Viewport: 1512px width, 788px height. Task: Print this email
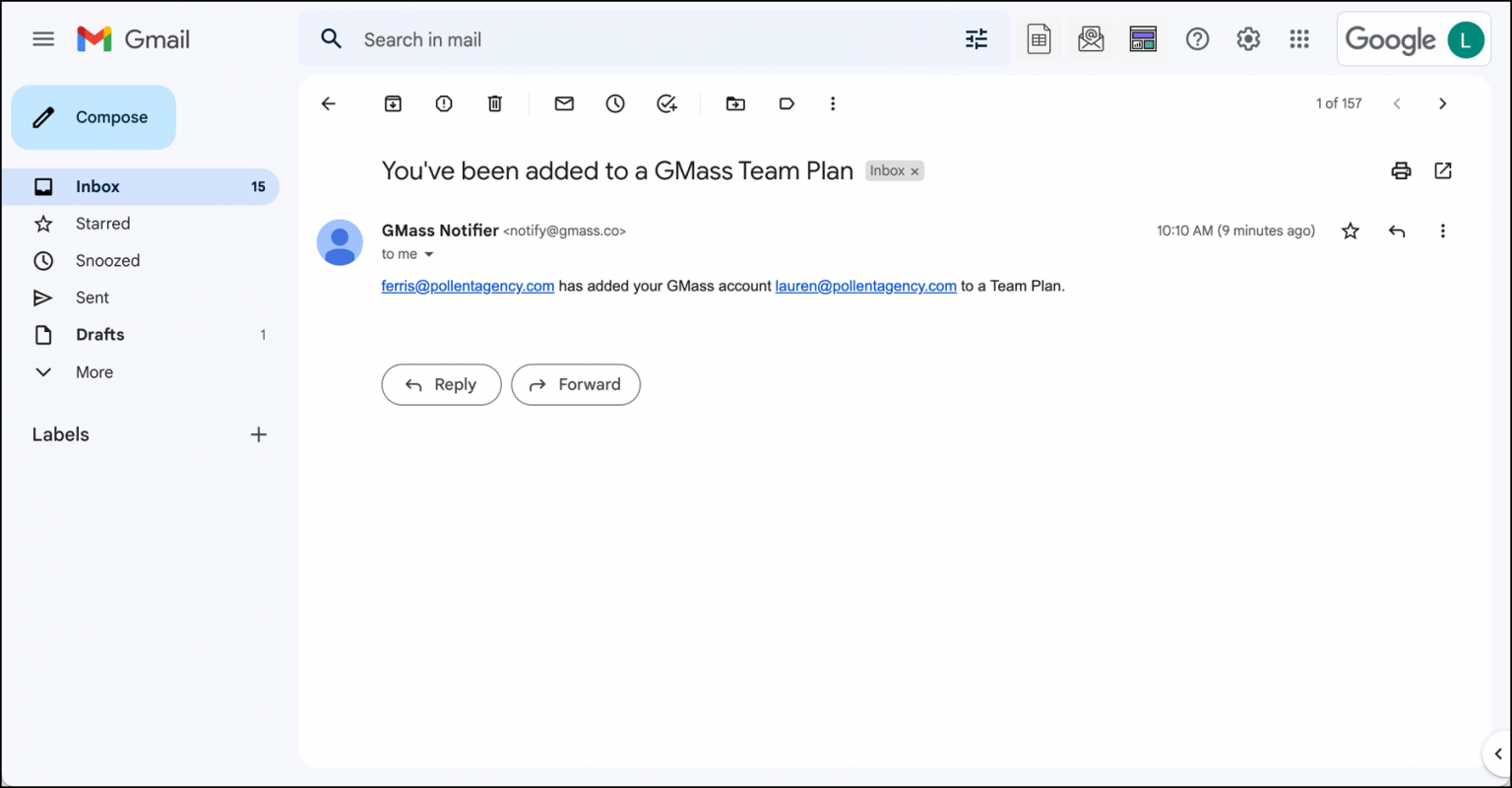[x=1401, y=170]
